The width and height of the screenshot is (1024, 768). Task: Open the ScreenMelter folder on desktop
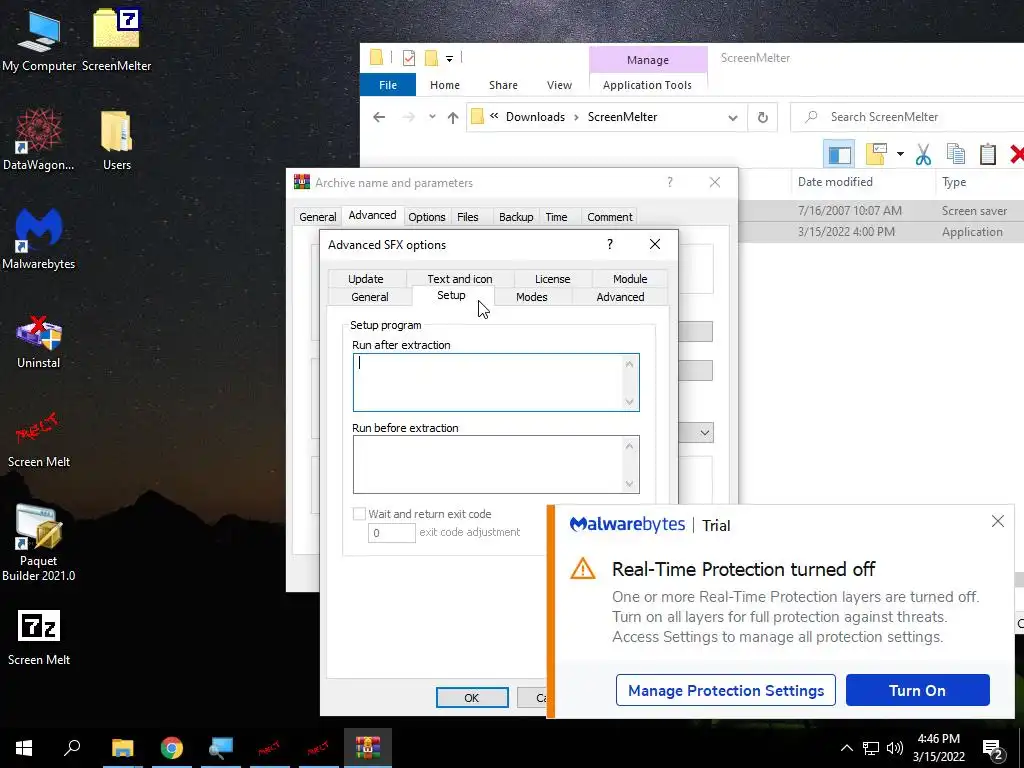pos(116,40)
